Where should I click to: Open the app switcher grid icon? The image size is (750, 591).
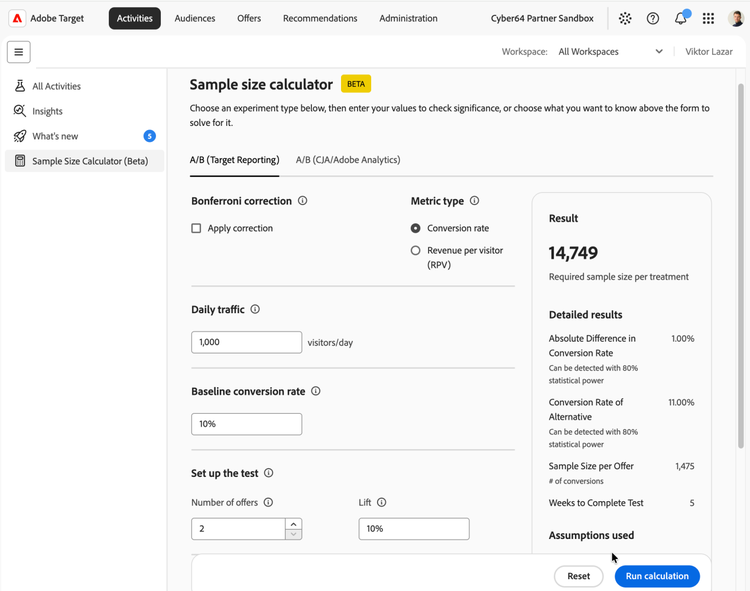[x=708, y=18]
